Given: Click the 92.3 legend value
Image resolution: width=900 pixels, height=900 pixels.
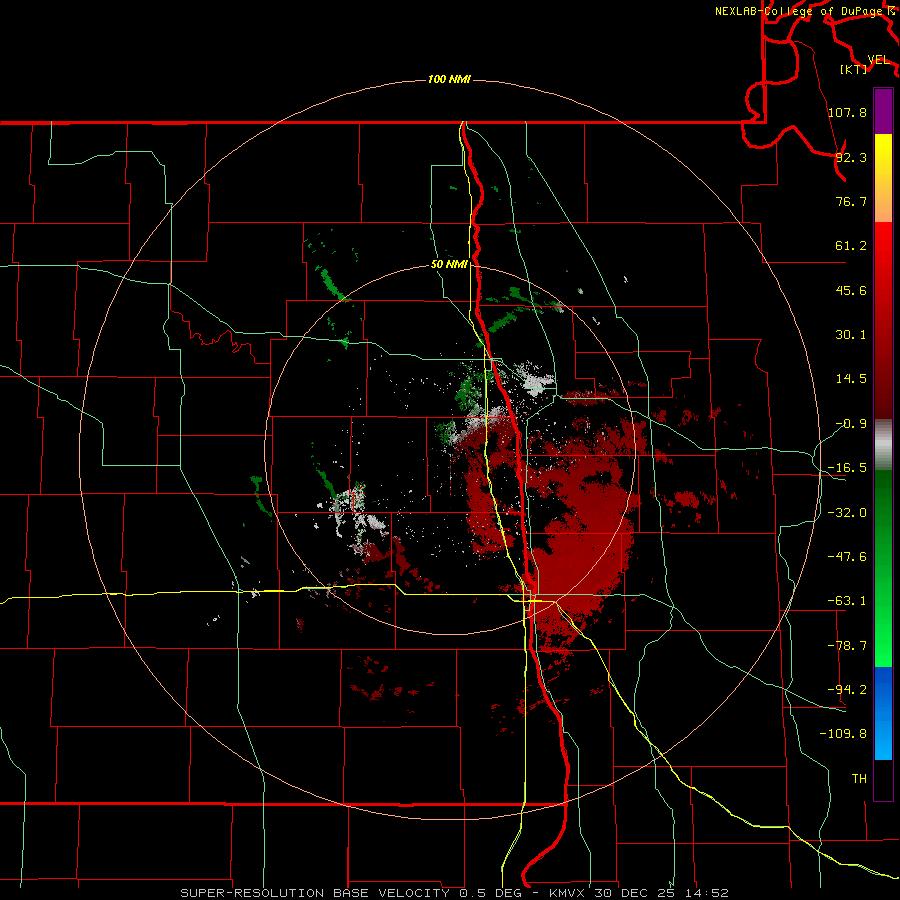Looking at the screenshot, I should point(851,157).
